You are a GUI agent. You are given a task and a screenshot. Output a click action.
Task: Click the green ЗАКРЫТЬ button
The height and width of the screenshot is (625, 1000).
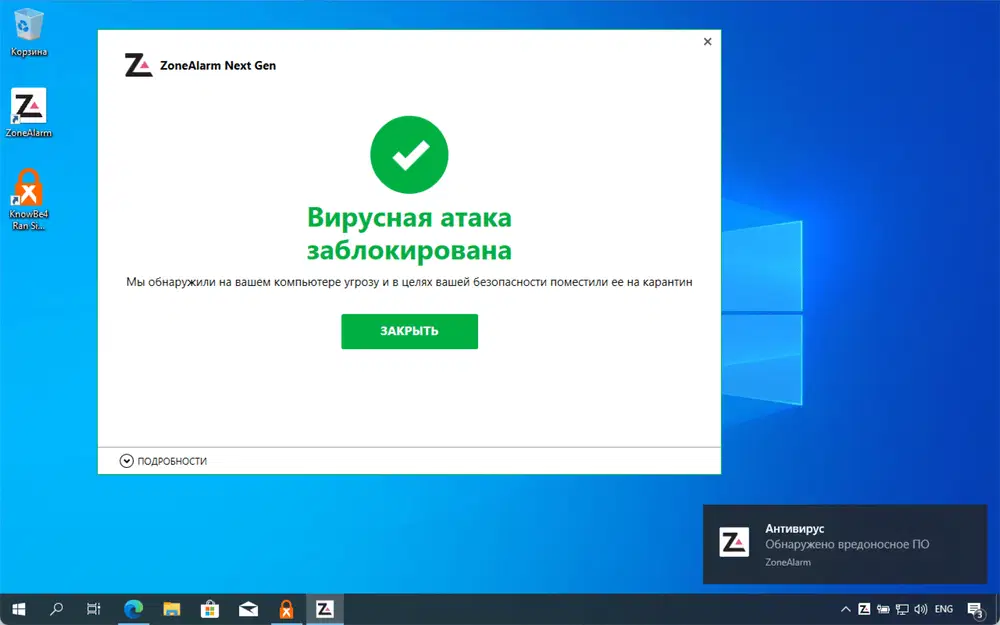tap(409, 331)
